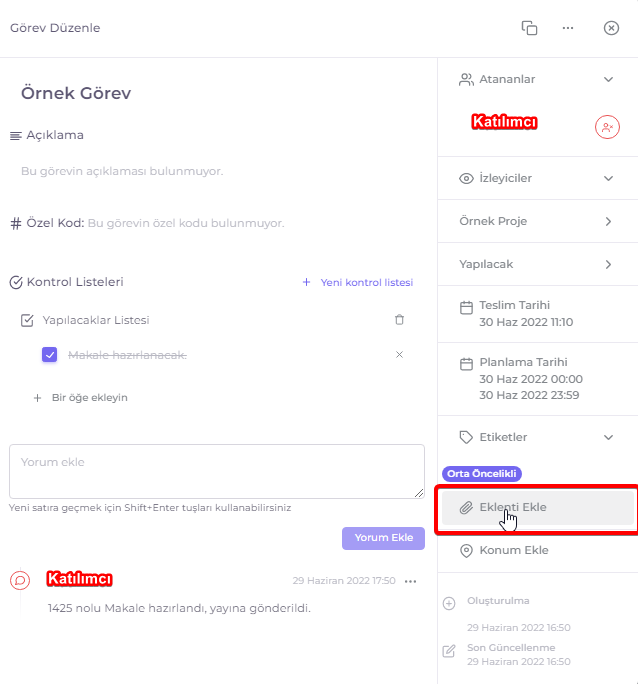638x684 pixels.
Task: Click inside the Yorum ekle text box
Action: coord(217,472)
